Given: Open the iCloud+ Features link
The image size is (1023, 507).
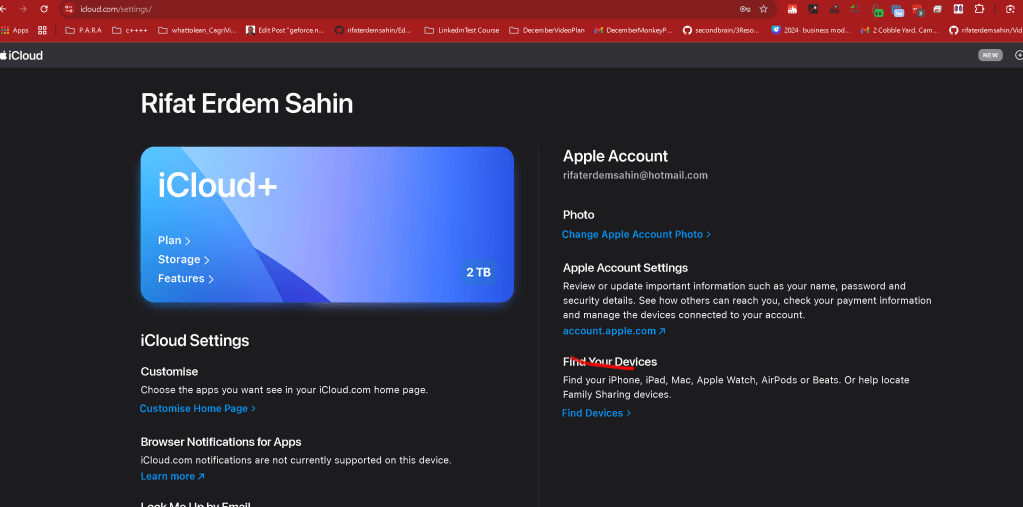Looking at the screenshot, I should click(x=186, y=279).
